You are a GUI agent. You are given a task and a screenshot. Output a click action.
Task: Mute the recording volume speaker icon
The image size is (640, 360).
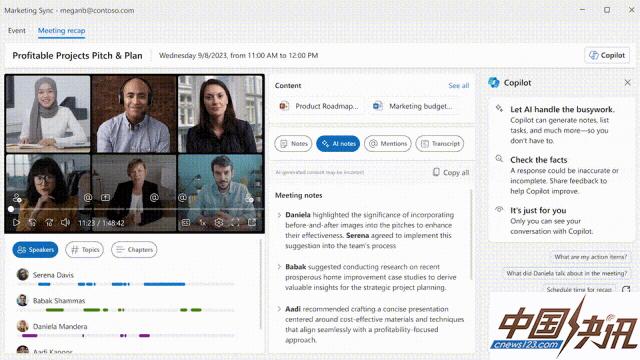[65, 223]
